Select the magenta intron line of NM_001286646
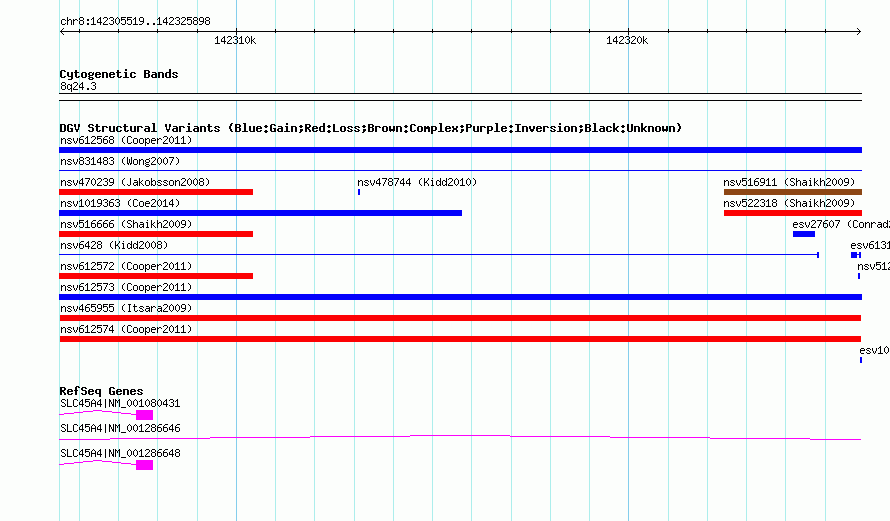 (x=460, y=437)
